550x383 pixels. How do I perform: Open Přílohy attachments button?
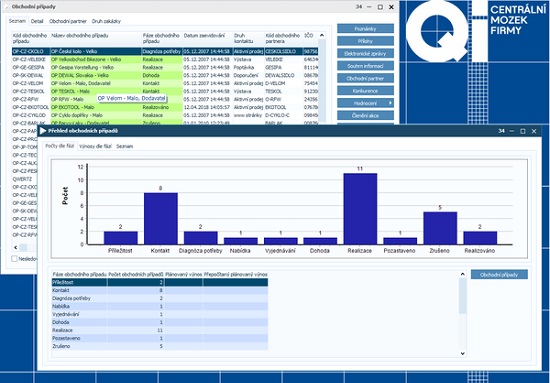[365, 41]
